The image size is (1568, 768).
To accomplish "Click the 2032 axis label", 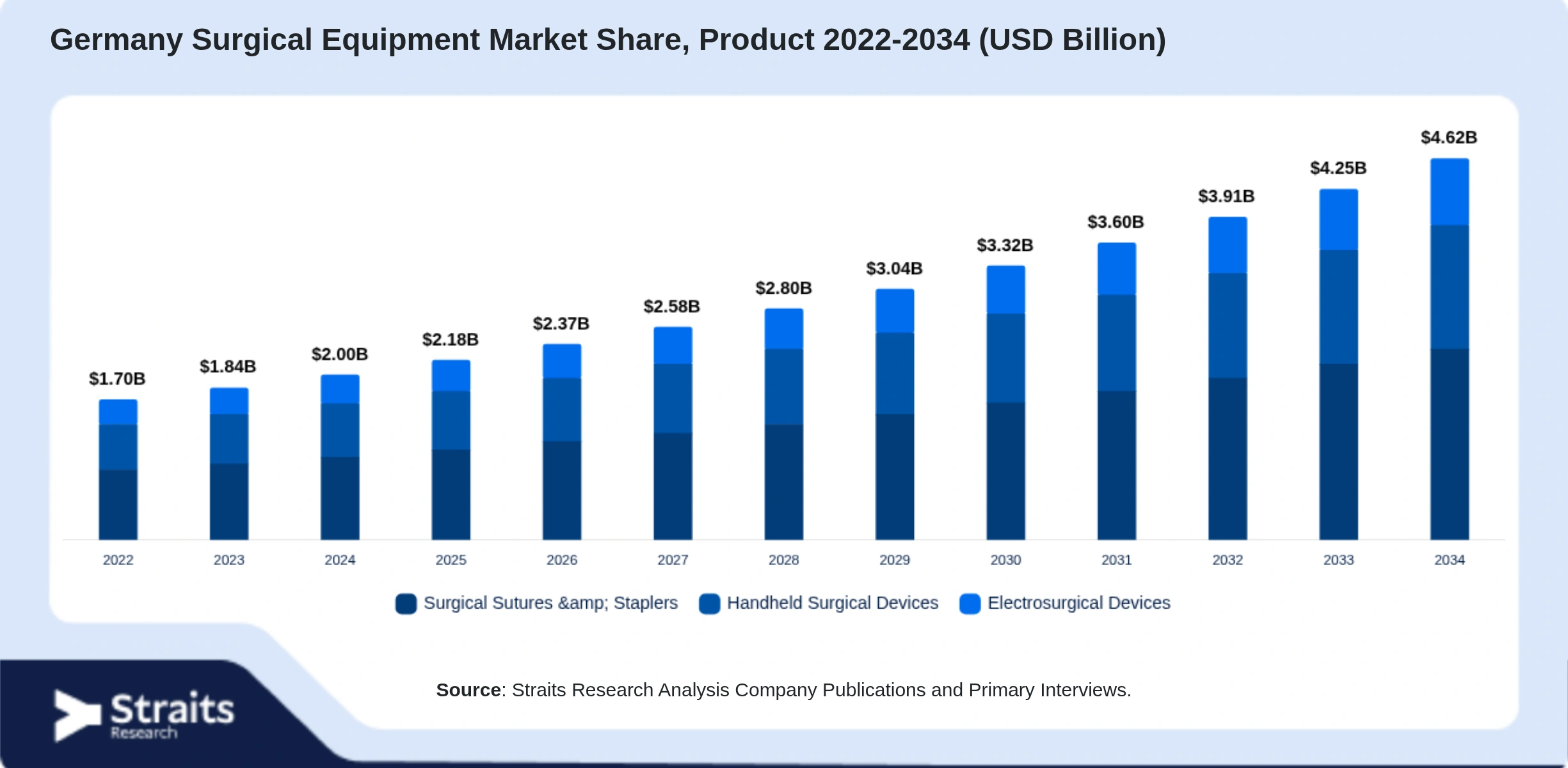I will pos(1228,560).
